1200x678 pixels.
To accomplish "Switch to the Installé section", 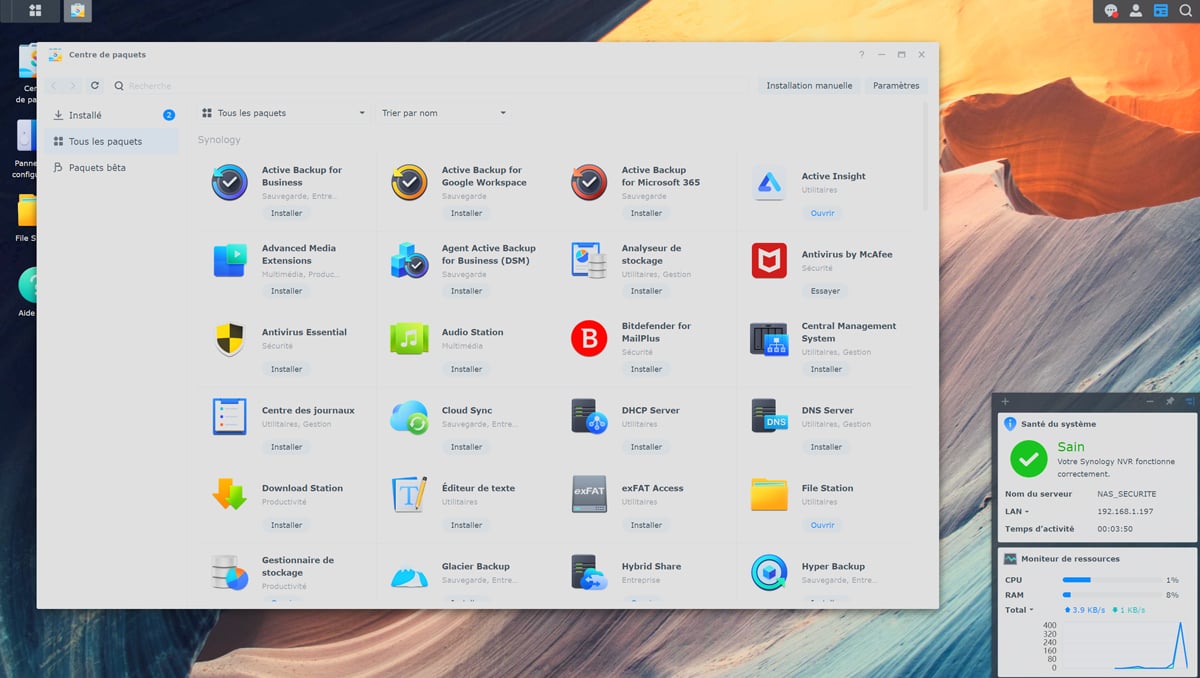I will (x=85, y=115).
